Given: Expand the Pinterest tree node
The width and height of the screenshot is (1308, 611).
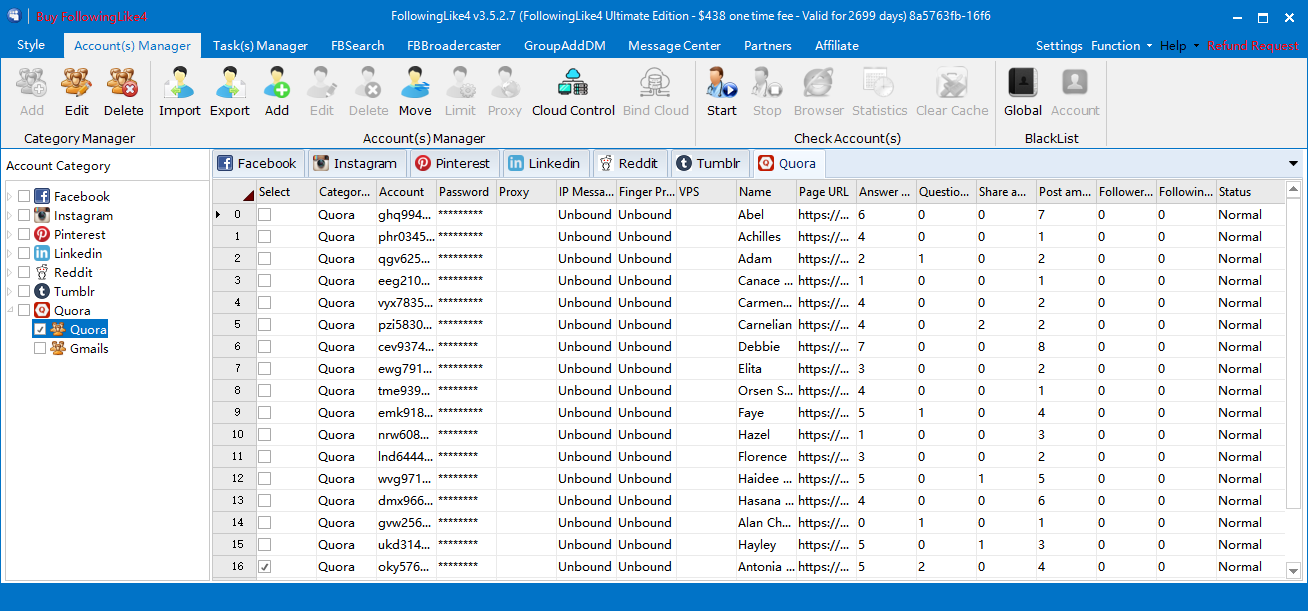Looking at the screenshot, I should click(x=10, y=235).
